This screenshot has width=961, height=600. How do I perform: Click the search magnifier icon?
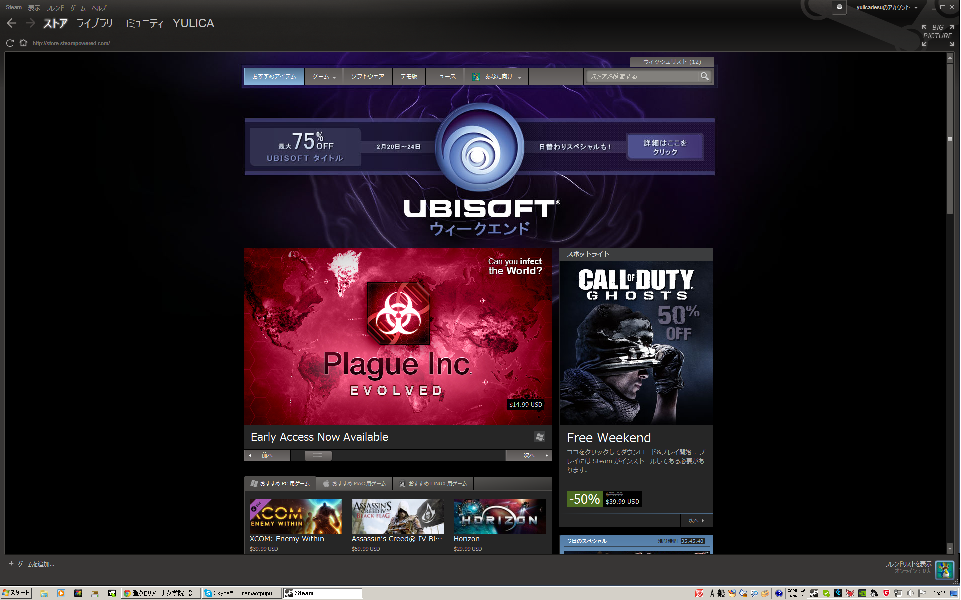tap(705, 77)
